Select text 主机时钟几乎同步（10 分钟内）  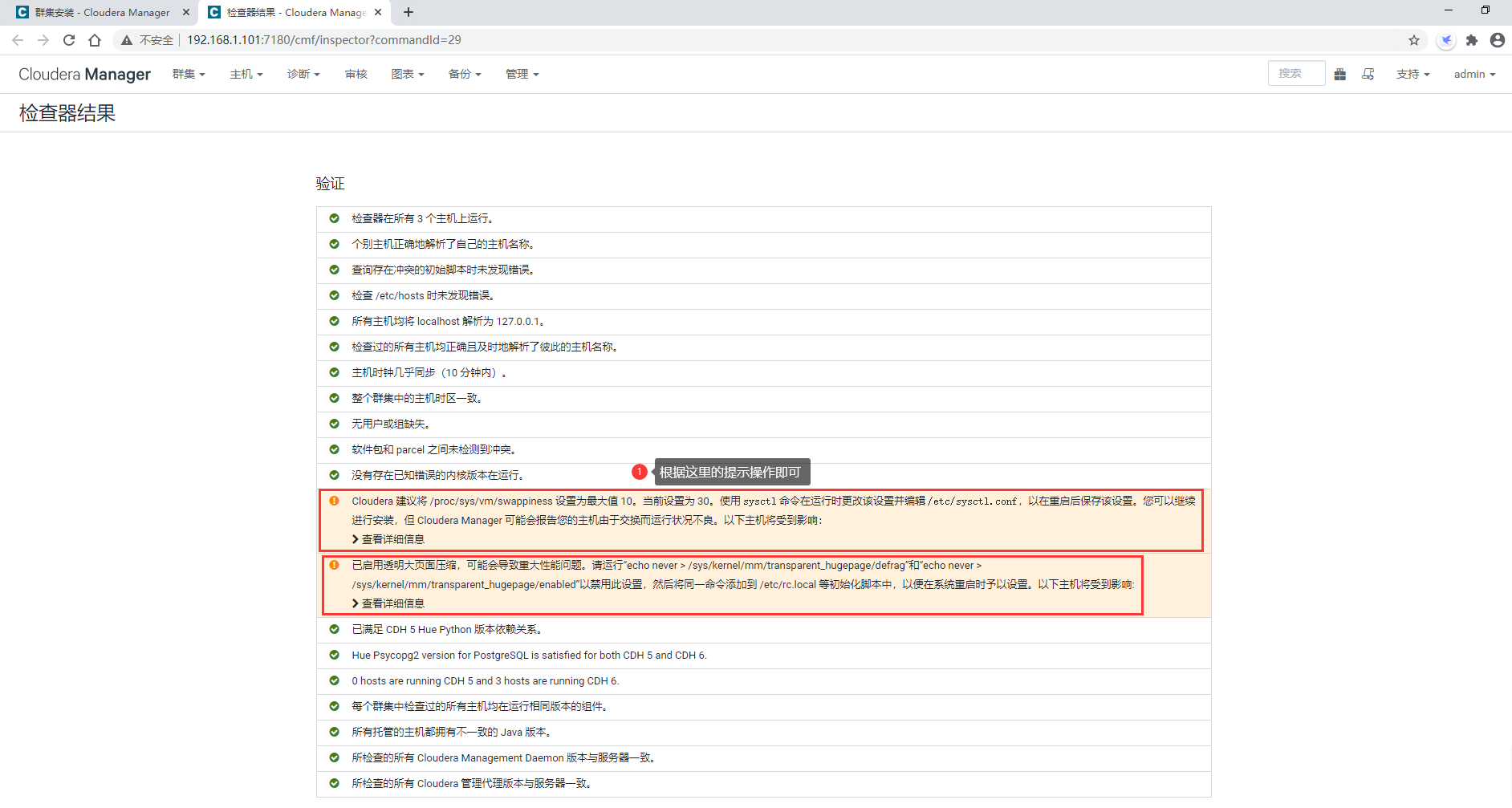pyautogui.click(x=429, y=372)
